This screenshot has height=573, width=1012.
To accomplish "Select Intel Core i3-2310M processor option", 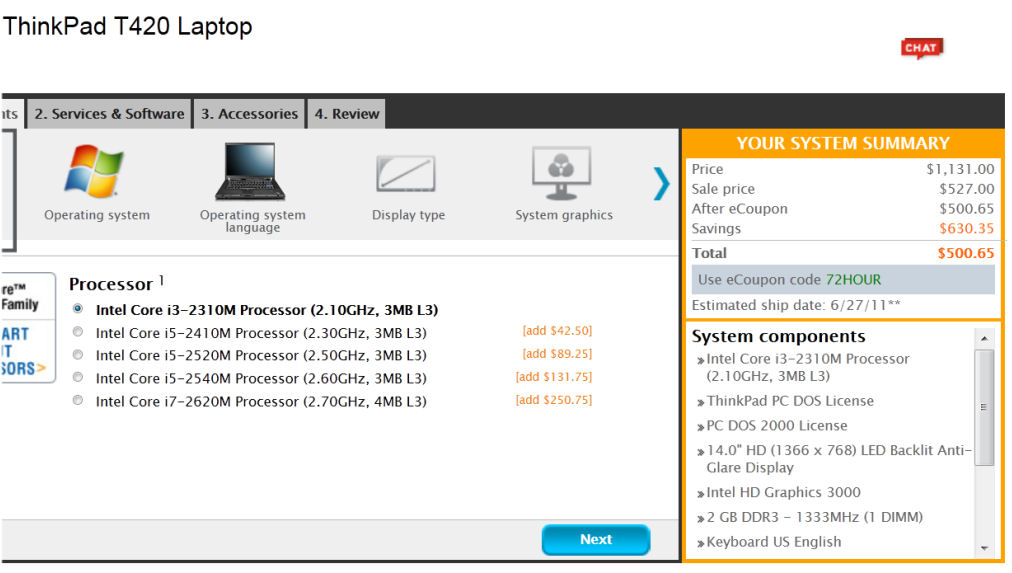I will click(x=78, y=309).
